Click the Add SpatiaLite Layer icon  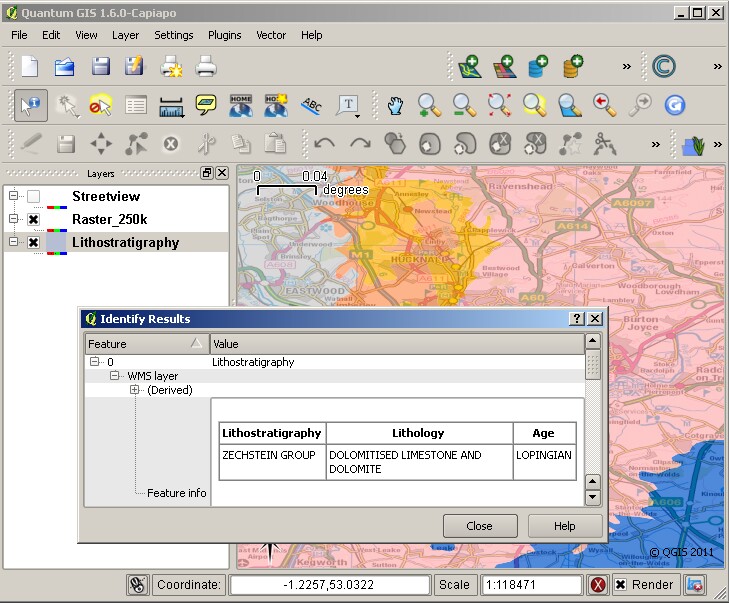[573, 66]
